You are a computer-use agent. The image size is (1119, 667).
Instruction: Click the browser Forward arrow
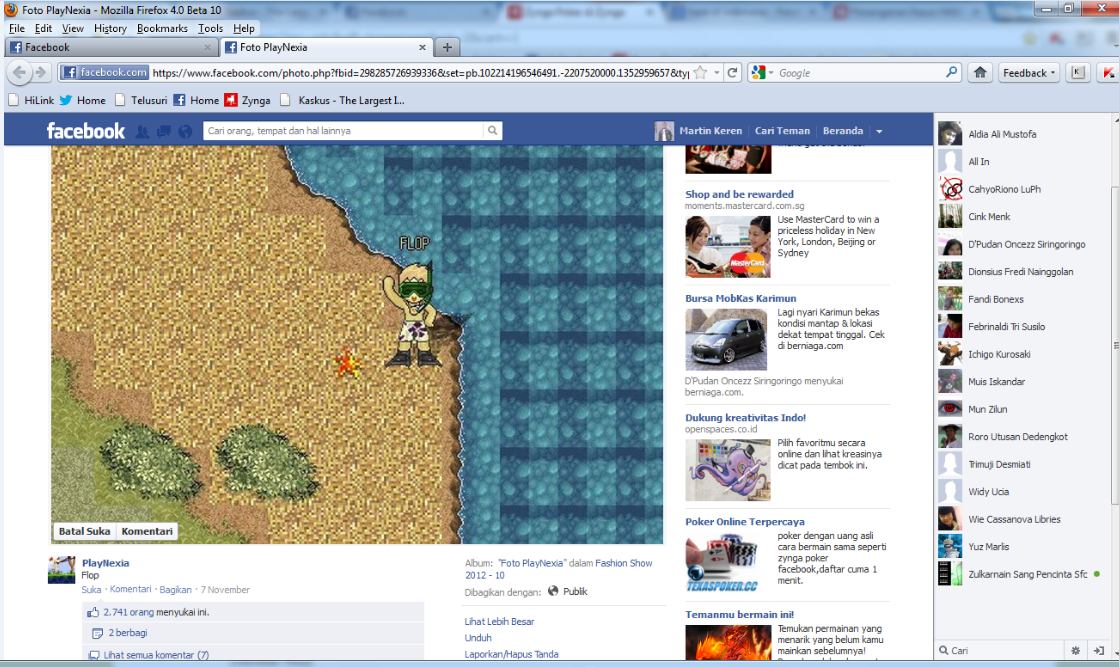[41, 73]
